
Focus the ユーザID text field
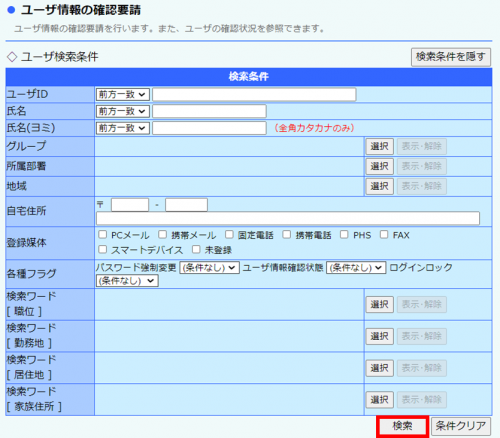click(254, 95)
